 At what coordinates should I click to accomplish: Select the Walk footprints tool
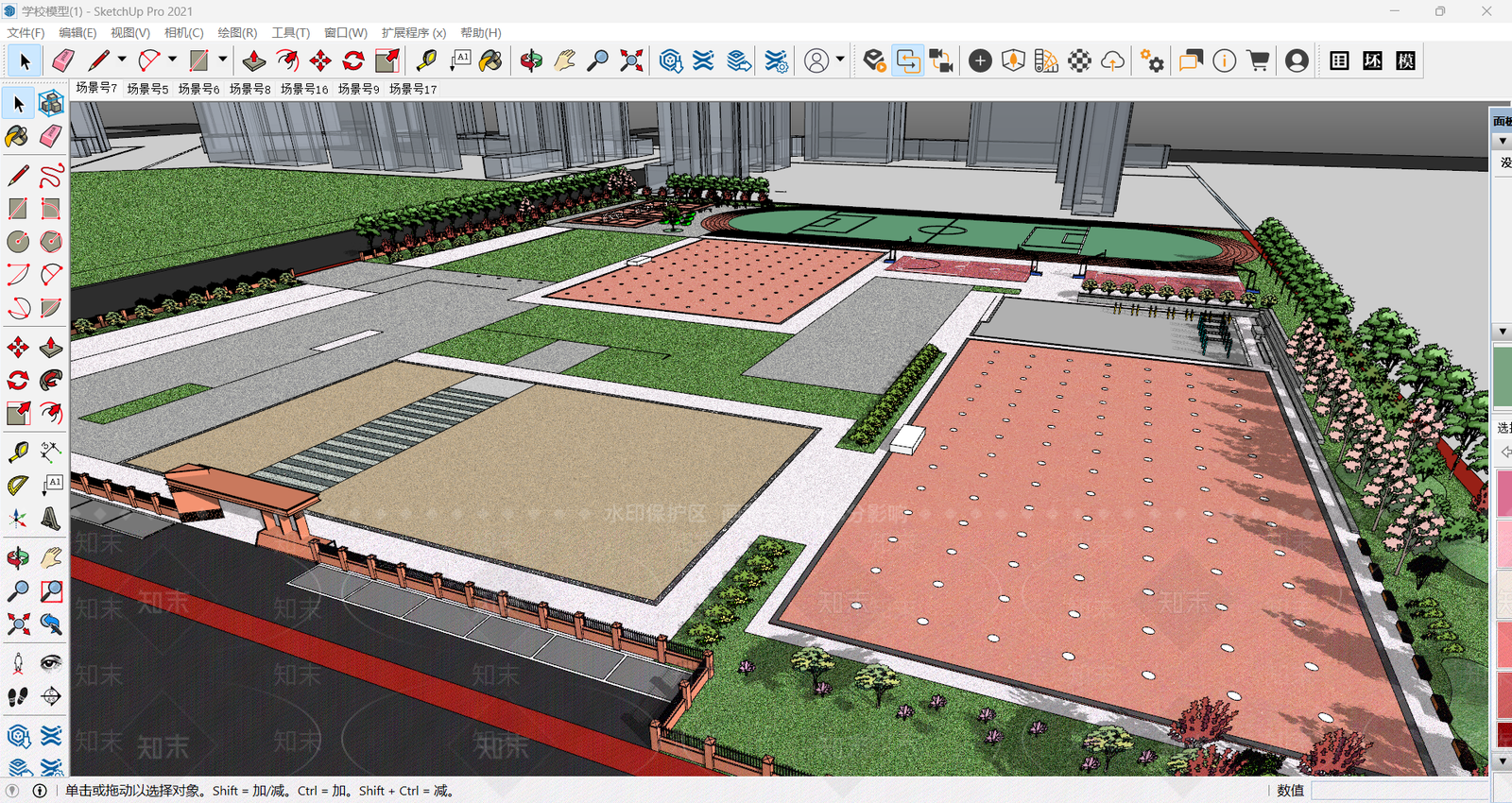(18, 697)
